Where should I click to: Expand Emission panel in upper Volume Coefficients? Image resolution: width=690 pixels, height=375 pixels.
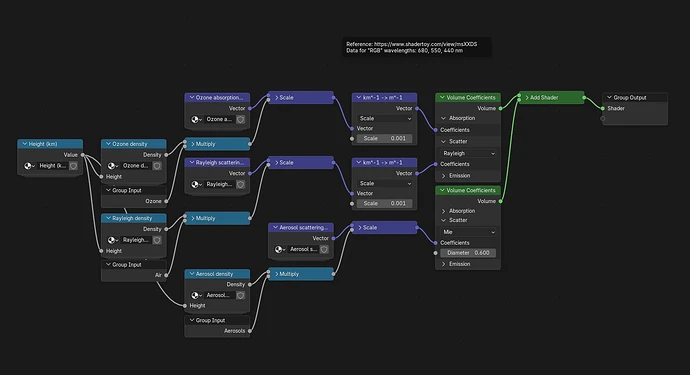click(x=444, y=176)
